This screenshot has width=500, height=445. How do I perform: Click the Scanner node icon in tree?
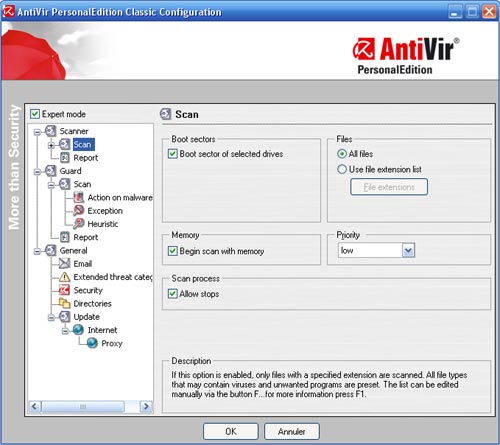coord(51,131)
